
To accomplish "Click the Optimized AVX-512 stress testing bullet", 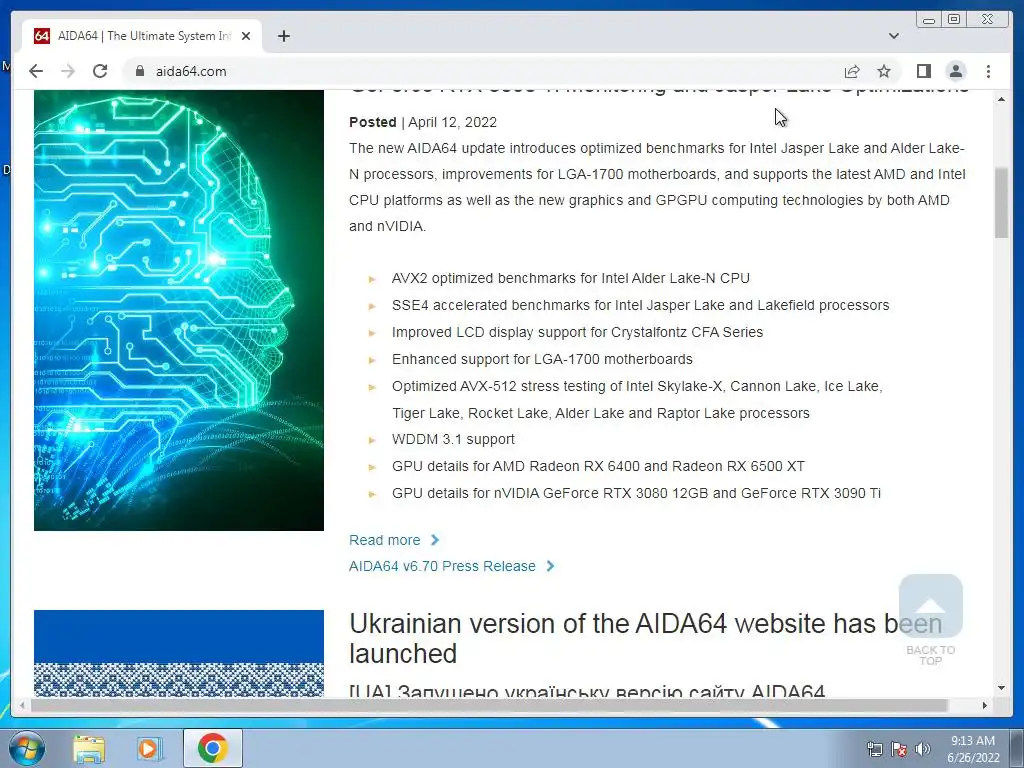I will click(x=637, y=400).
